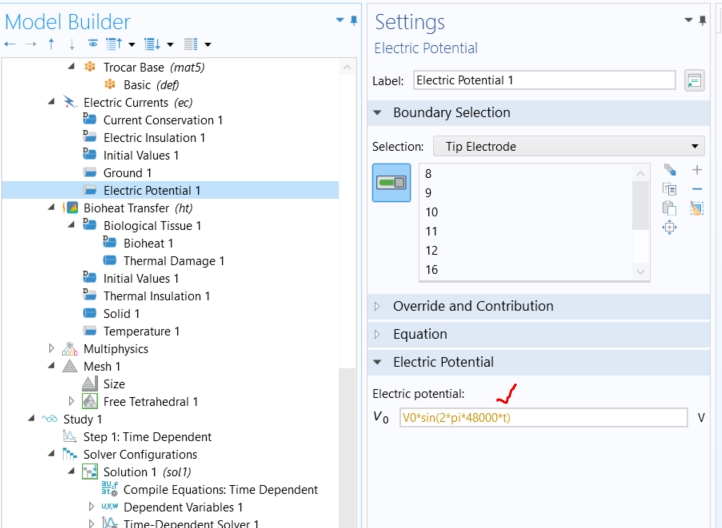Click the Move Up arrow in Model Builder
The image size is (722, 528).
(x=51, y=44)
